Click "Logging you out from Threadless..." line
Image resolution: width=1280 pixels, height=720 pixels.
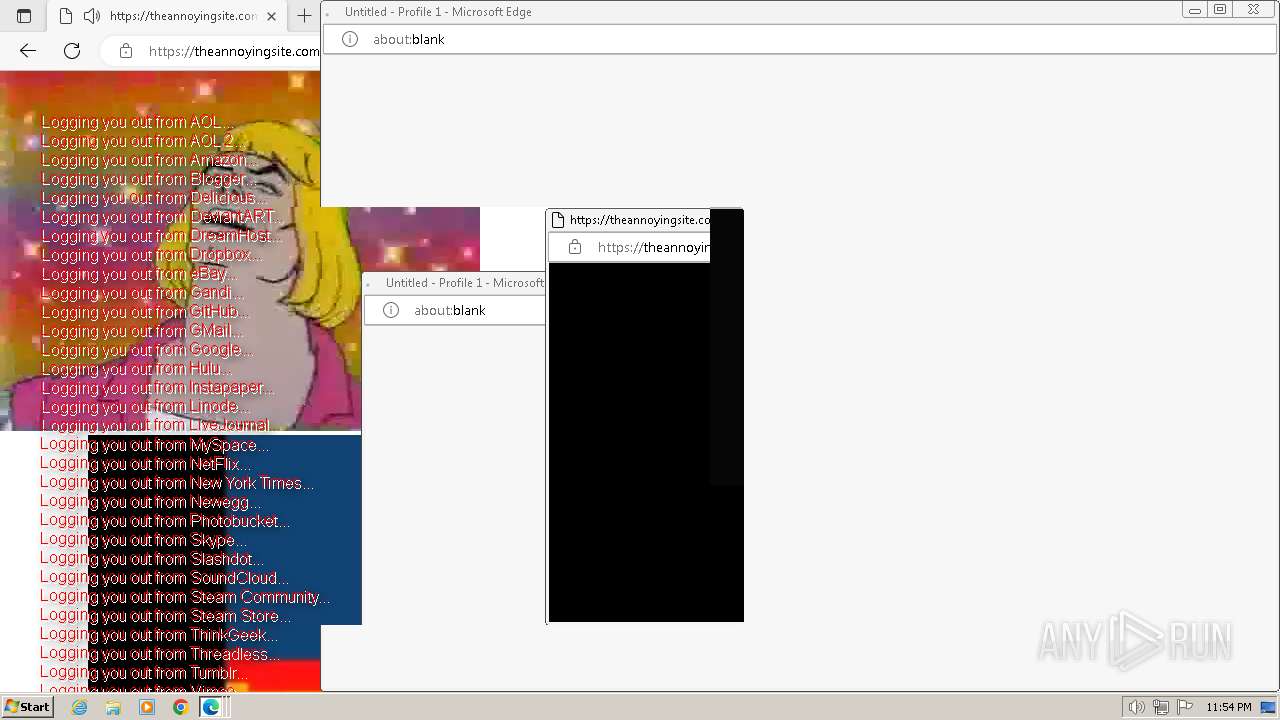160,654
